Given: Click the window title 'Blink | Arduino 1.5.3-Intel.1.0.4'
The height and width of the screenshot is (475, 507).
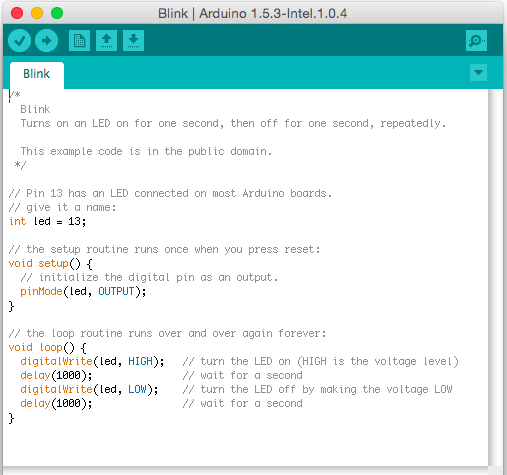Looking at the screenshot, I should [252, 14].
